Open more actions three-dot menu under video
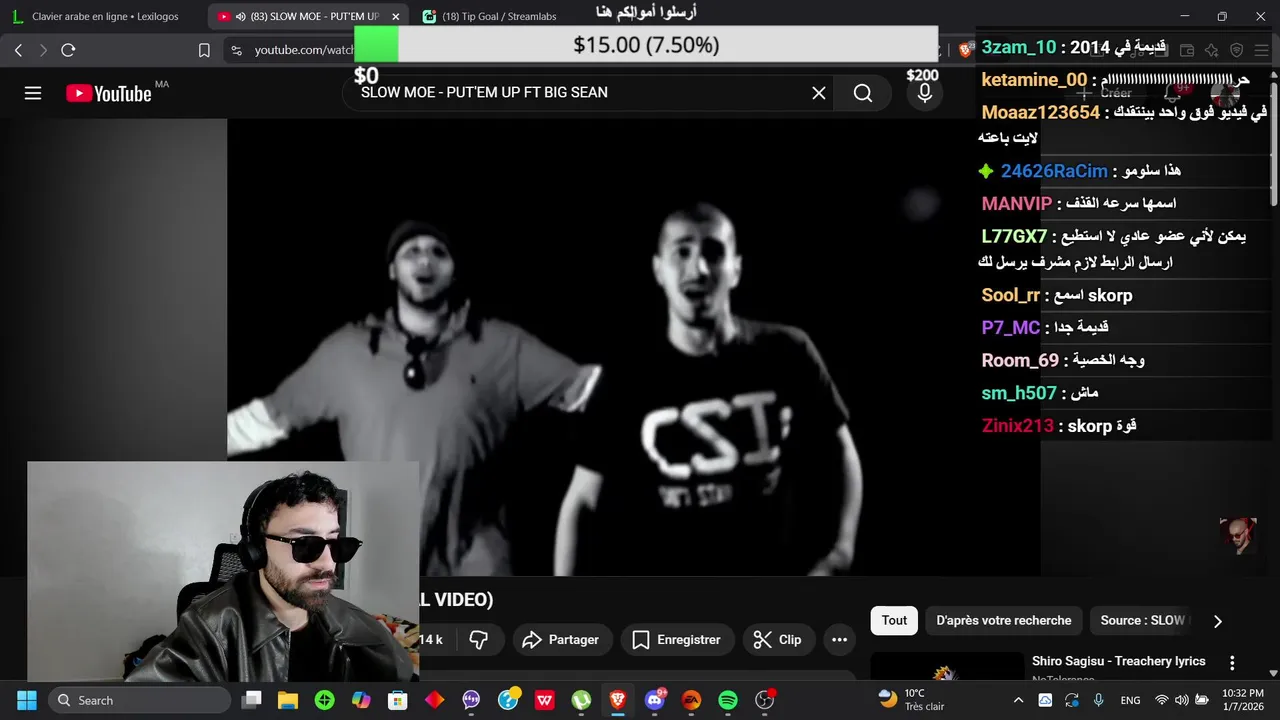Screen dimensions: 1280x720 click(x=839, y=640)
